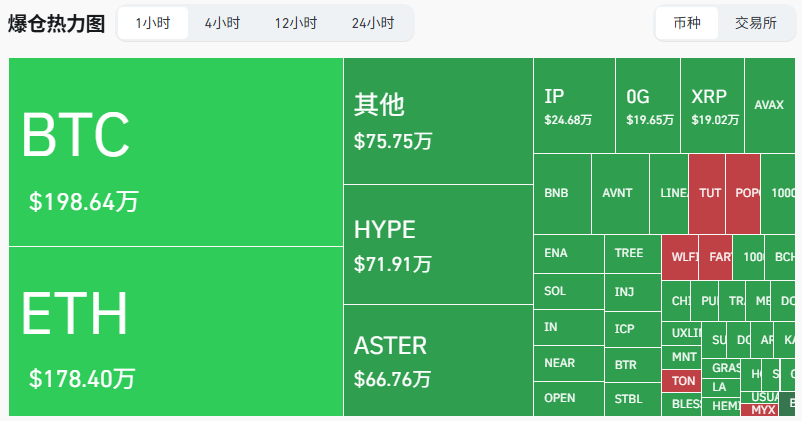Open the ETH $178.40万 tile
Screen dimensions: 802x421
[x=176, y=331]
